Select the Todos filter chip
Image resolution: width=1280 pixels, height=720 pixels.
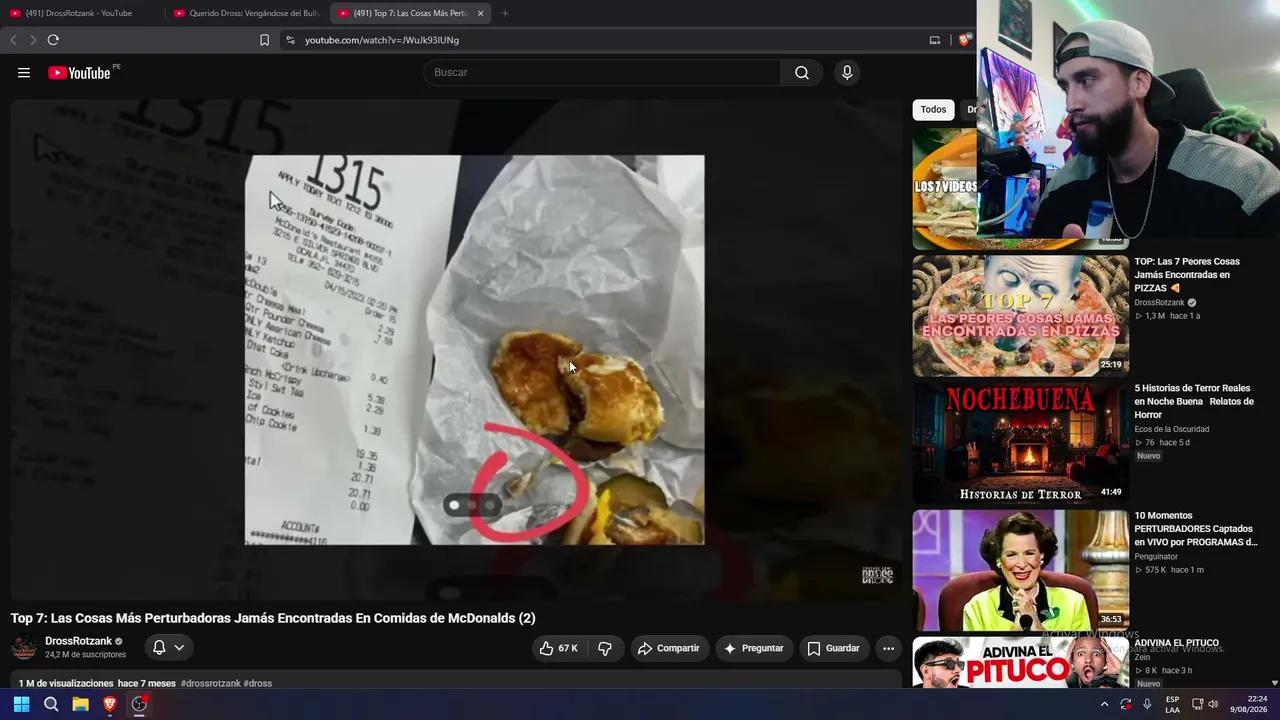point(933,110)
